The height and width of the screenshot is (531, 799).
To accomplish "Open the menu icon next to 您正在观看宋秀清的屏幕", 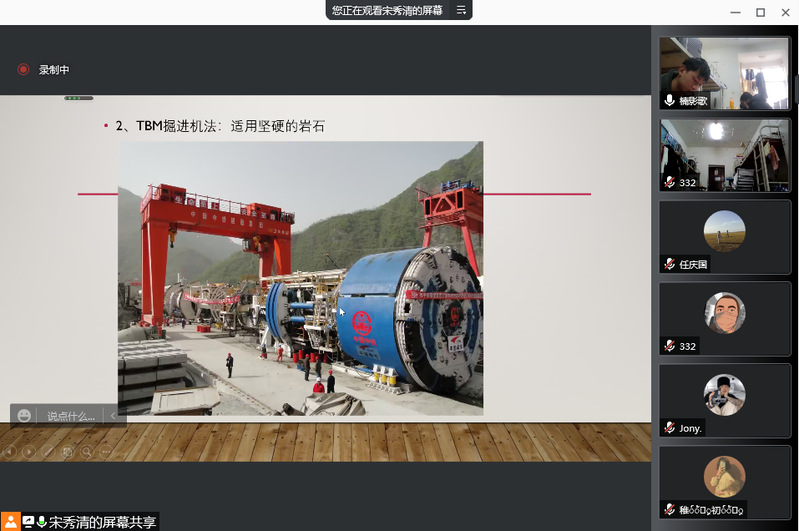I will (x=461, y=10).
